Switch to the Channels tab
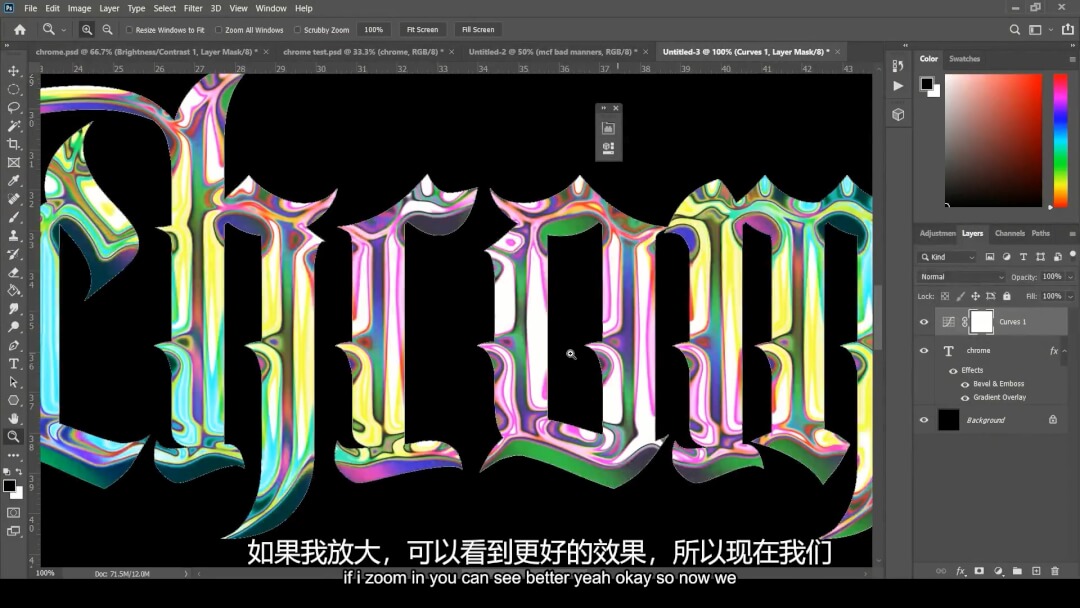This screenshot has height=608, width=1080. (x=1010, y=233)
